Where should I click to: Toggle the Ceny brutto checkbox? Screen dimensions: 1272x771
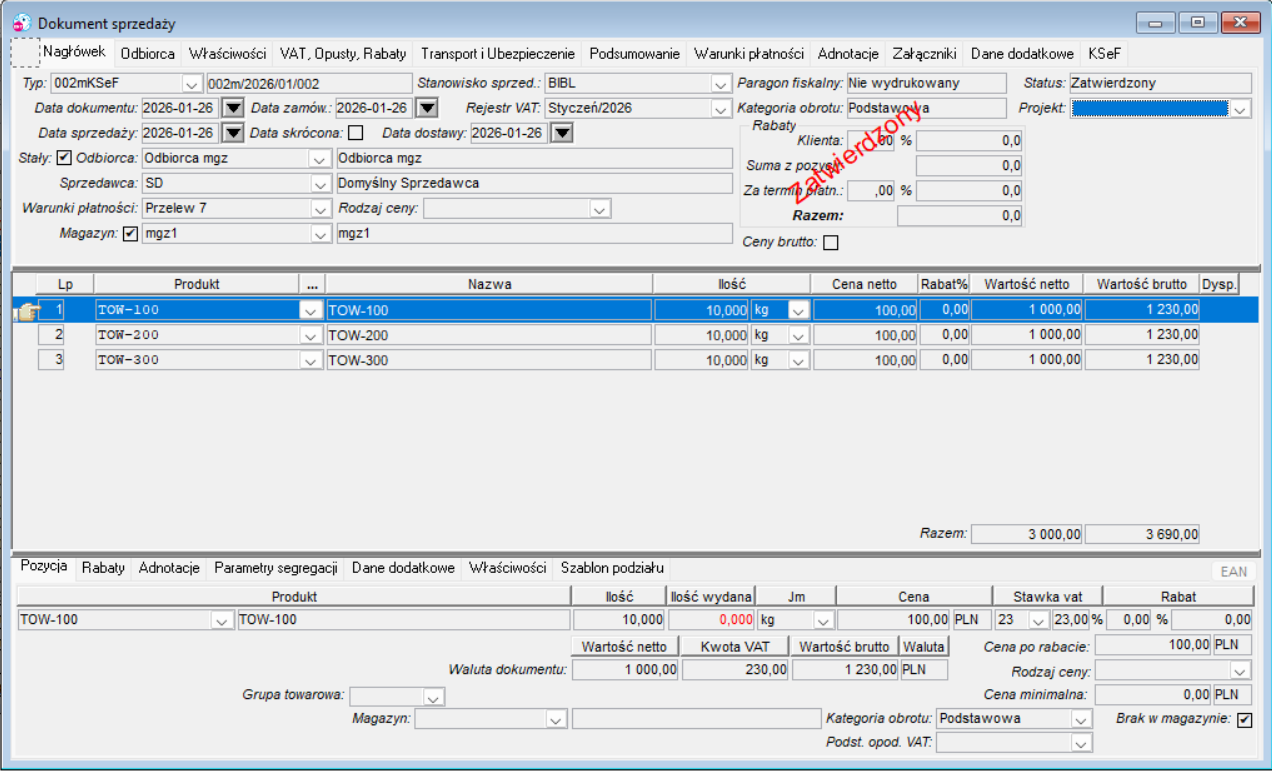pyautogui.click(x=830, y=242)
